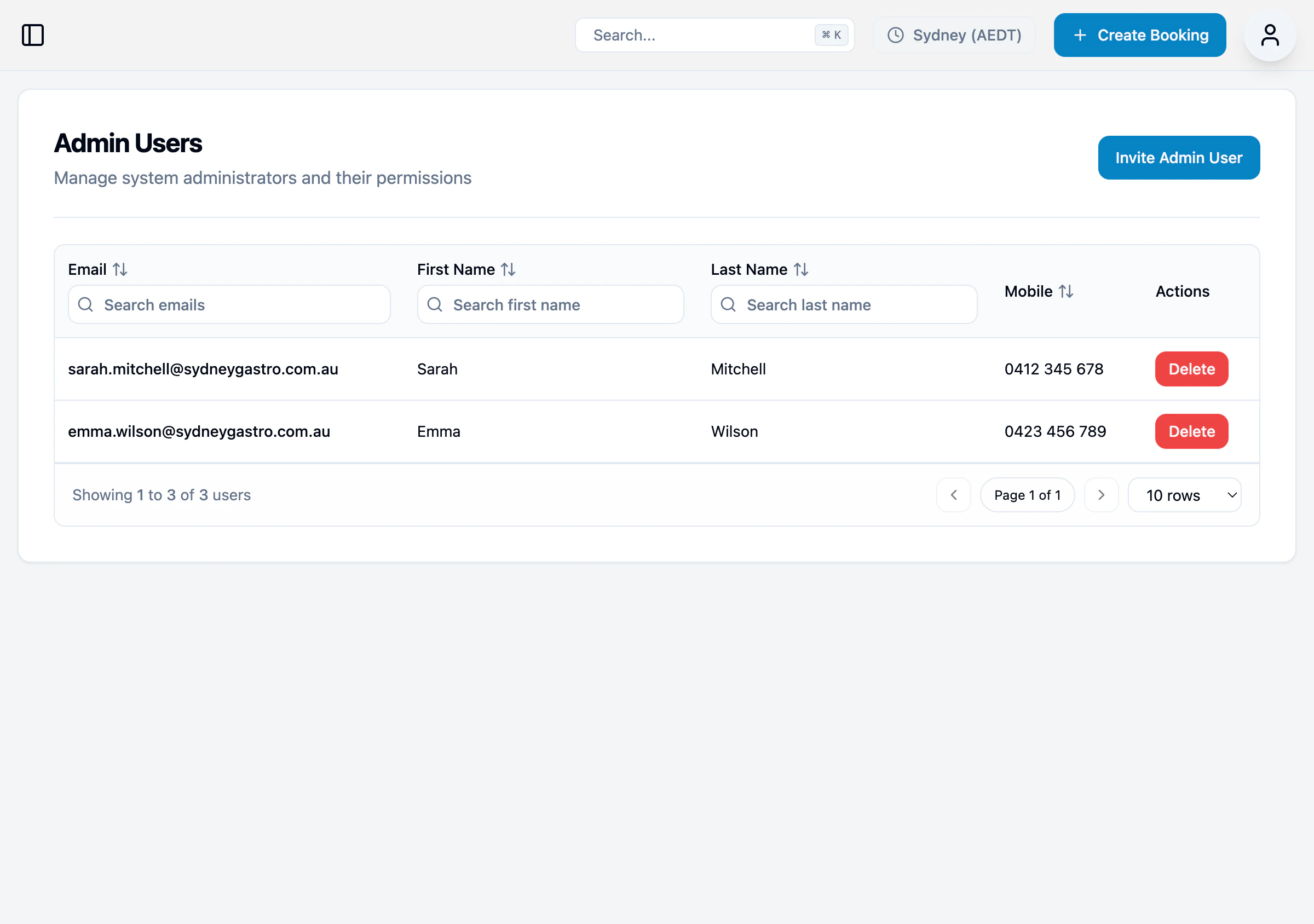Sort by First Name arrows icon

pos(508,269)
